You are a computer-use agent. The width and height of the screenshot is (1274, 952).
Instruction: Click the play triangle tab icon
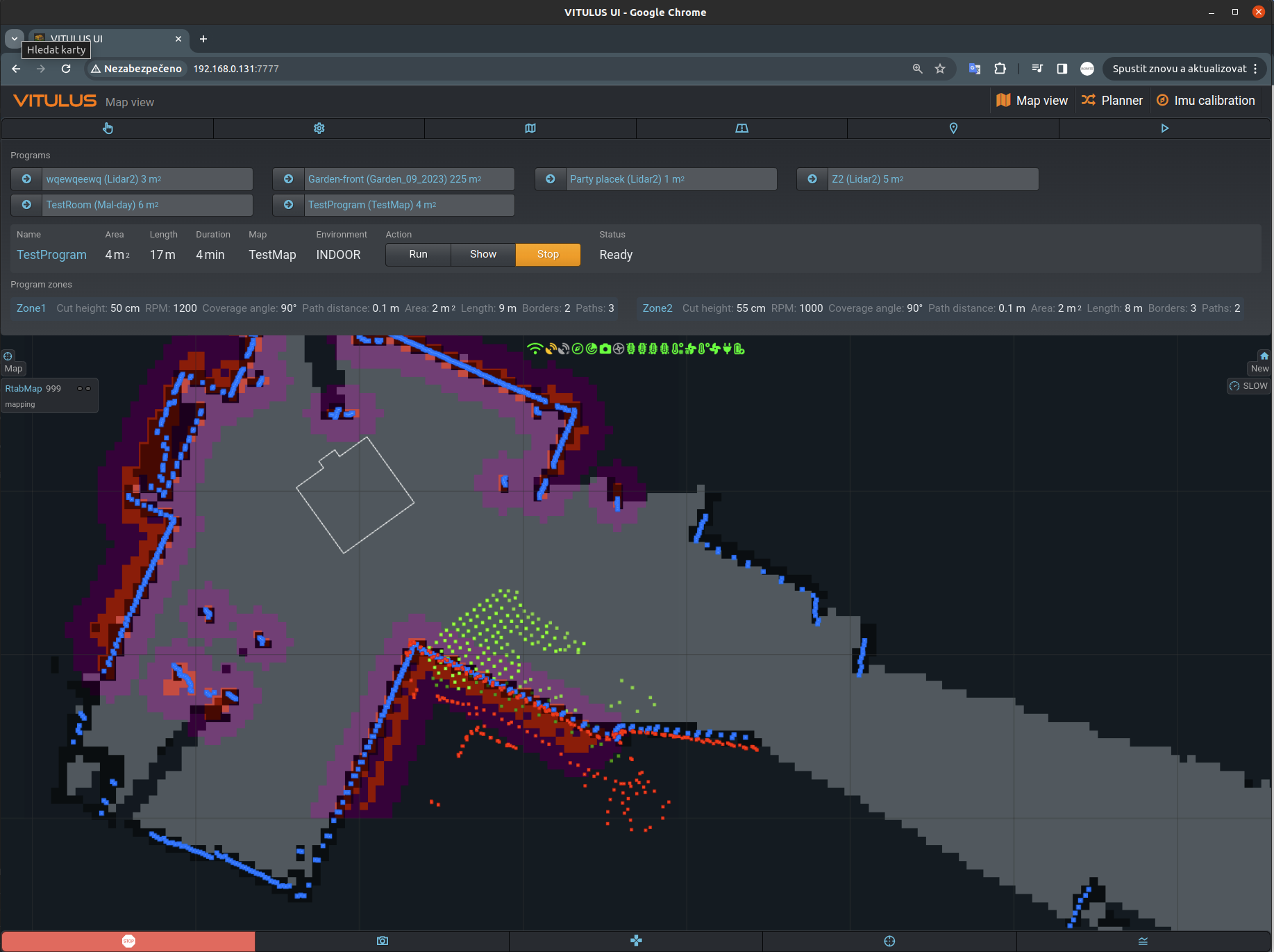tap(1165, 128)
